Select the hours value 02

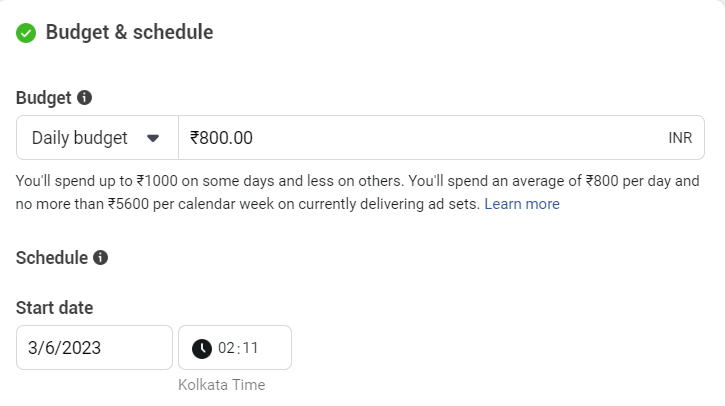click(x=226, y=348)
